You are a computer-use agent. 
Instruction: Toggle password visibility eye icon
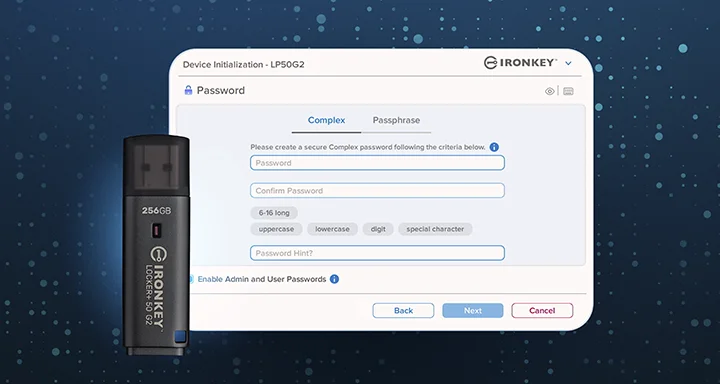click(549, 91)
